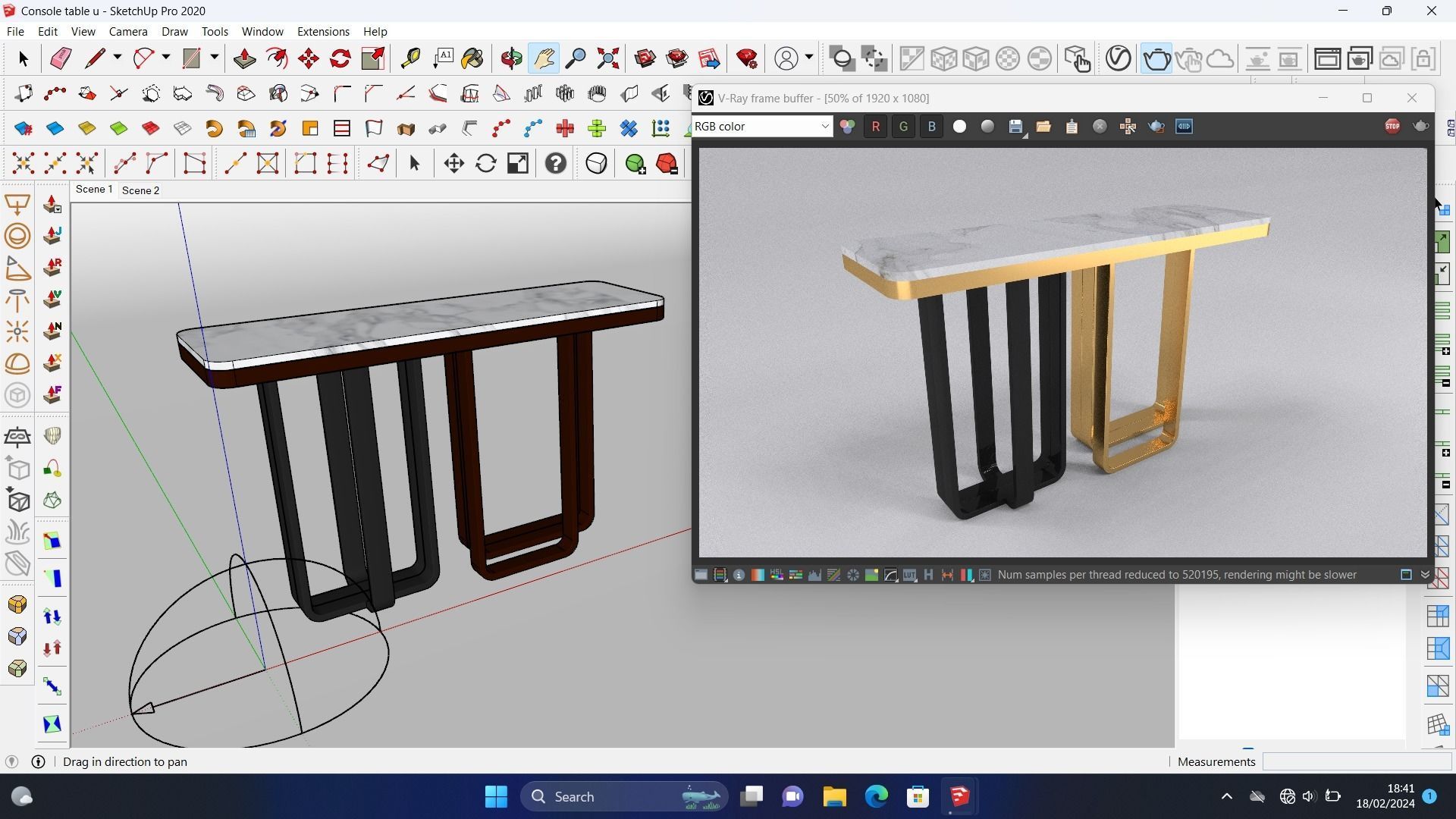Screen dimensions: 1456x819
Task: Open the RGB color channel dropdown
Action: tap(762, 127)
